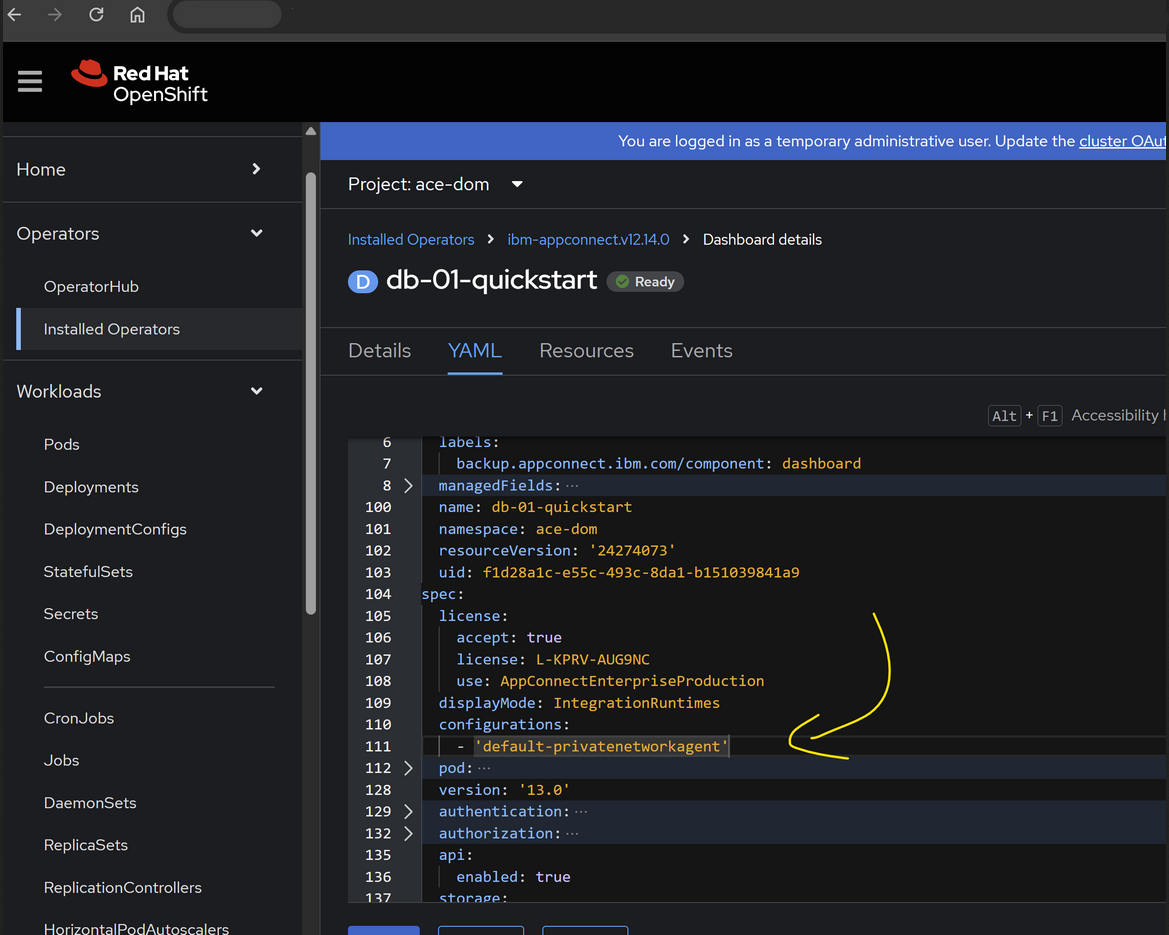Open Secrets in the sidebar
This screenshot has width=1169, height=935.
point(71,614)
